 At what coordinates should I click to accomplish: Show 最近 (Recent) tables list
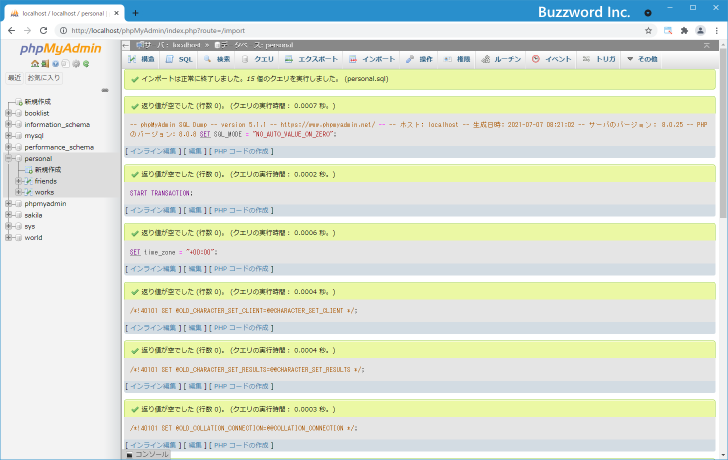click(14, 78)
